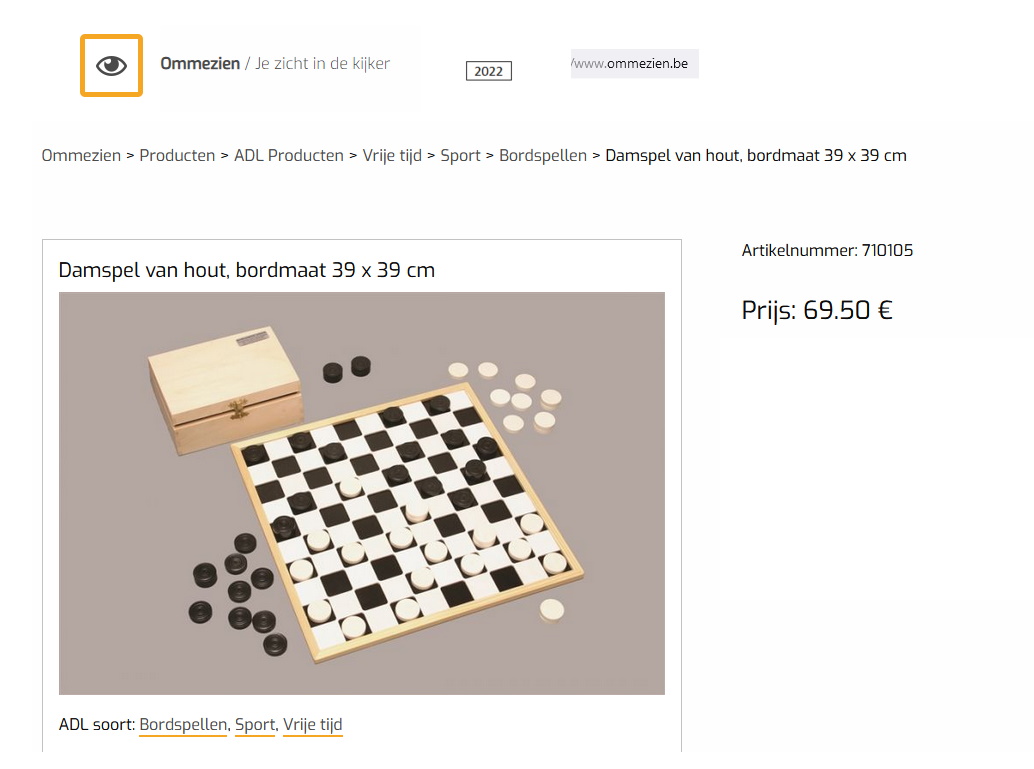Open the checkers board product photo
The height and width of the screenshot is (769, 1034).
[362, 493]
